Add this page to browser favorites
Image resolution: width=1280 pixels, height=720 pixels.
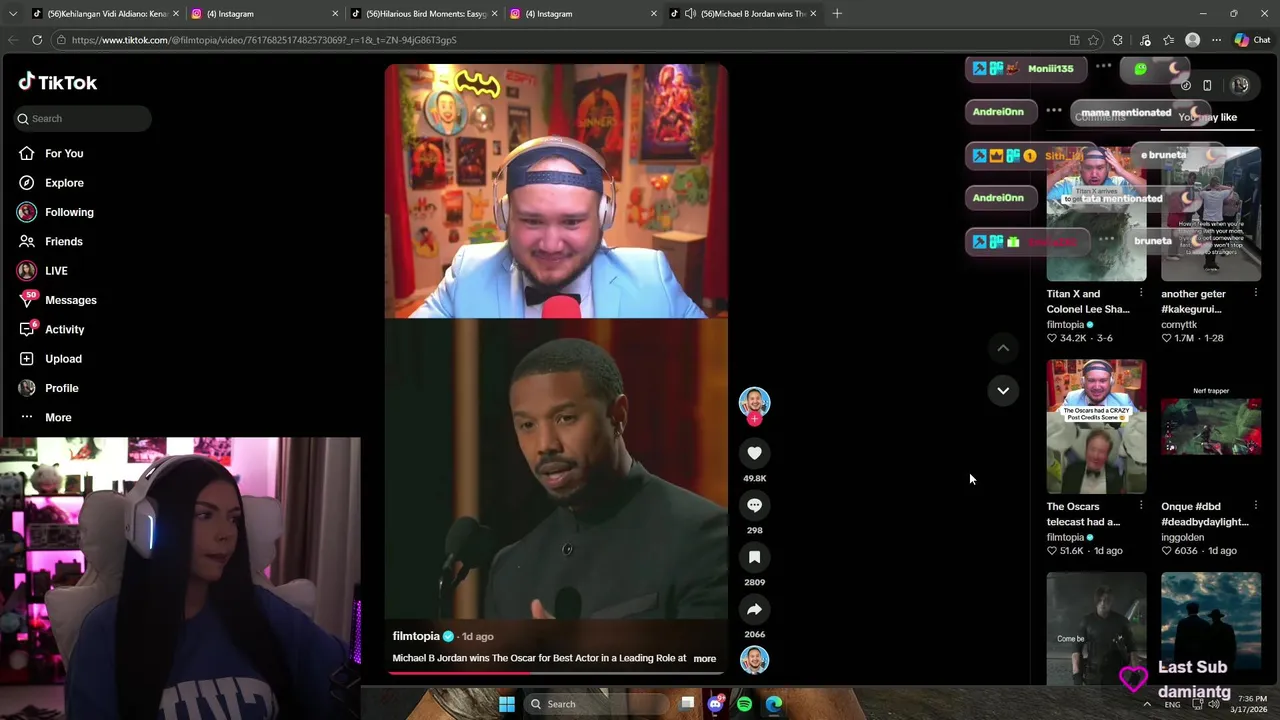click(x=1093, y=40)
